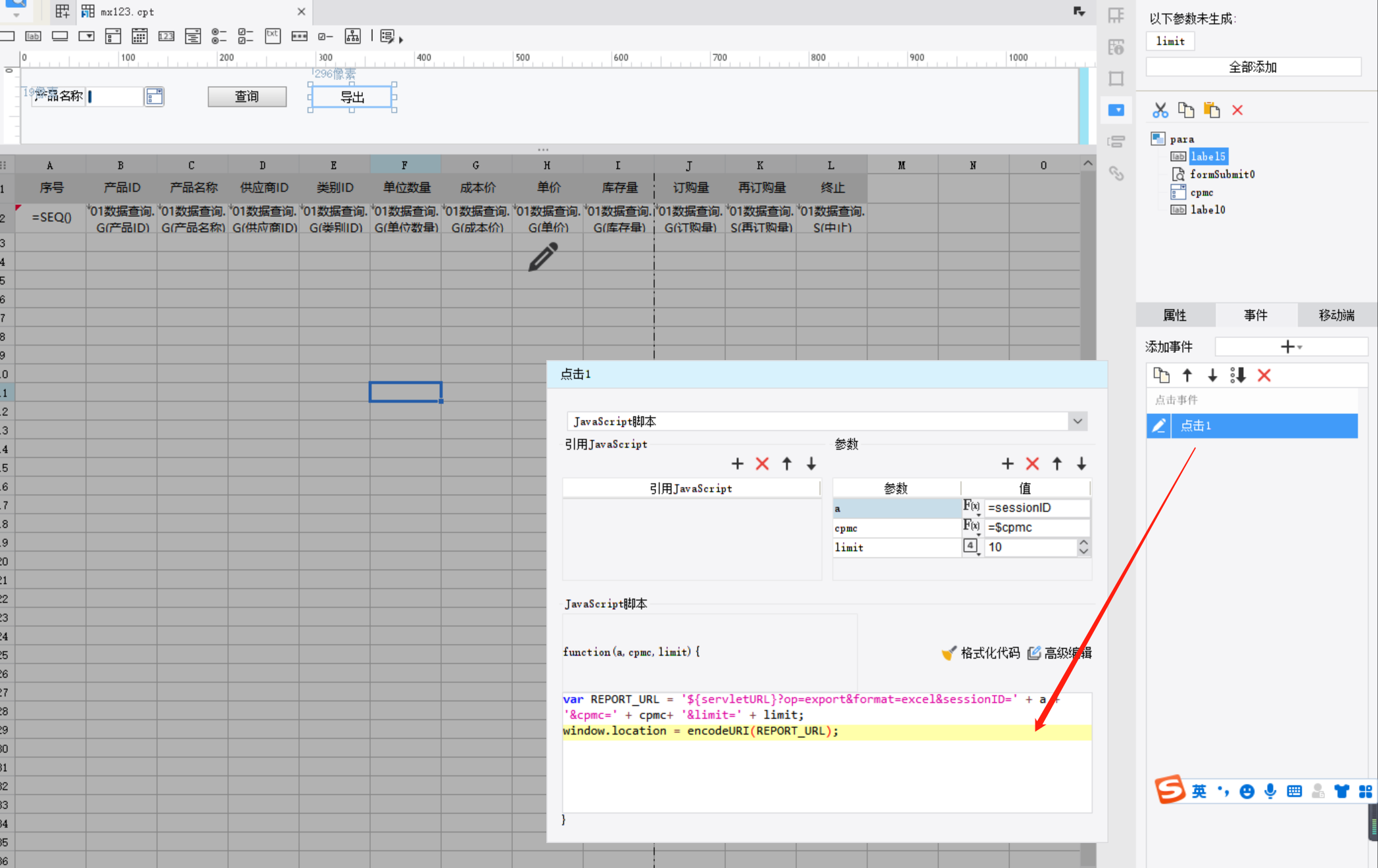Copy the selected widget in para tree

pyautogui.click(x=1186, y=110)
